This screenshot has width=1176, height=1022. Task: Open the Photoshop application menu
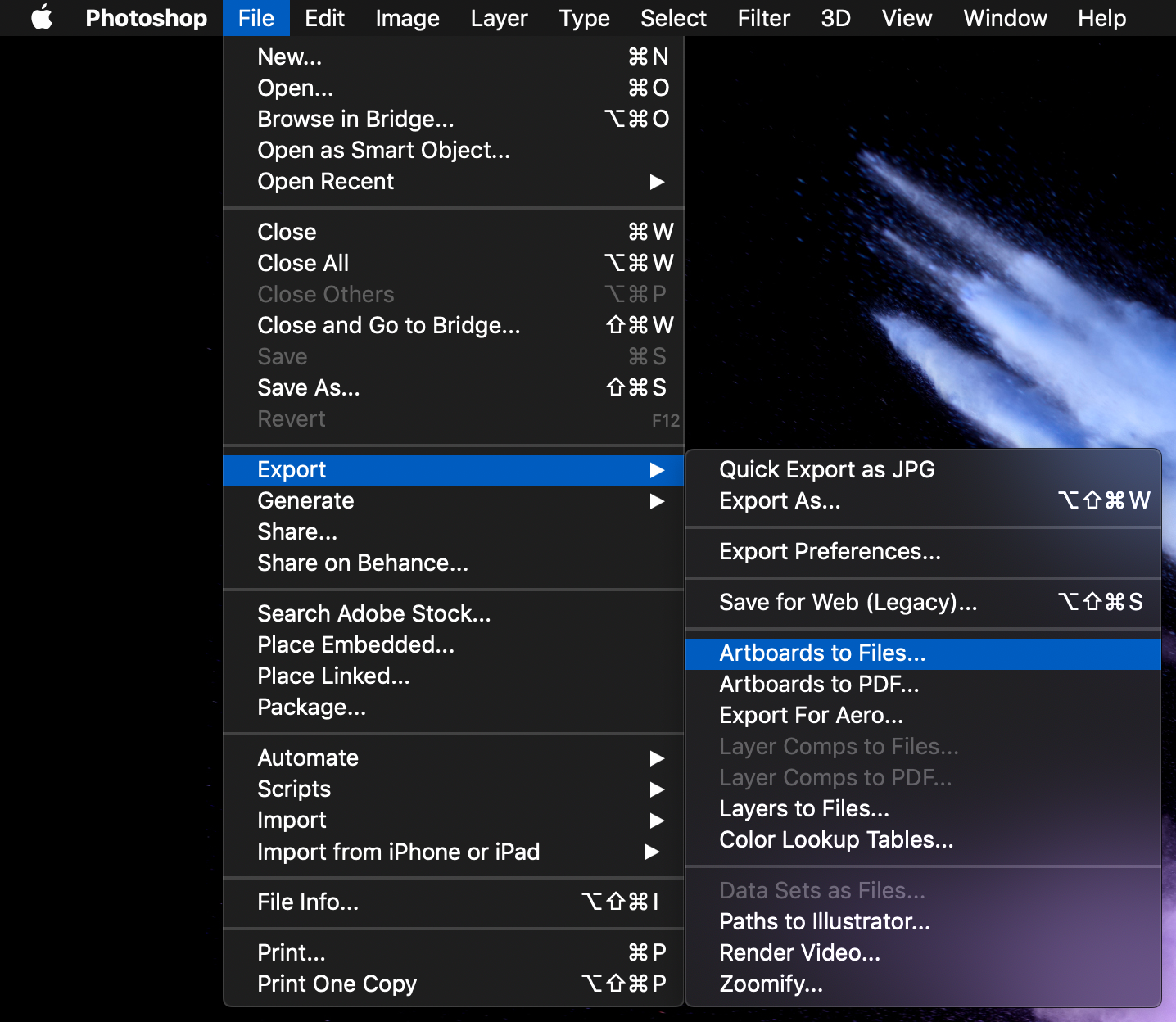[x=147, y=18]
